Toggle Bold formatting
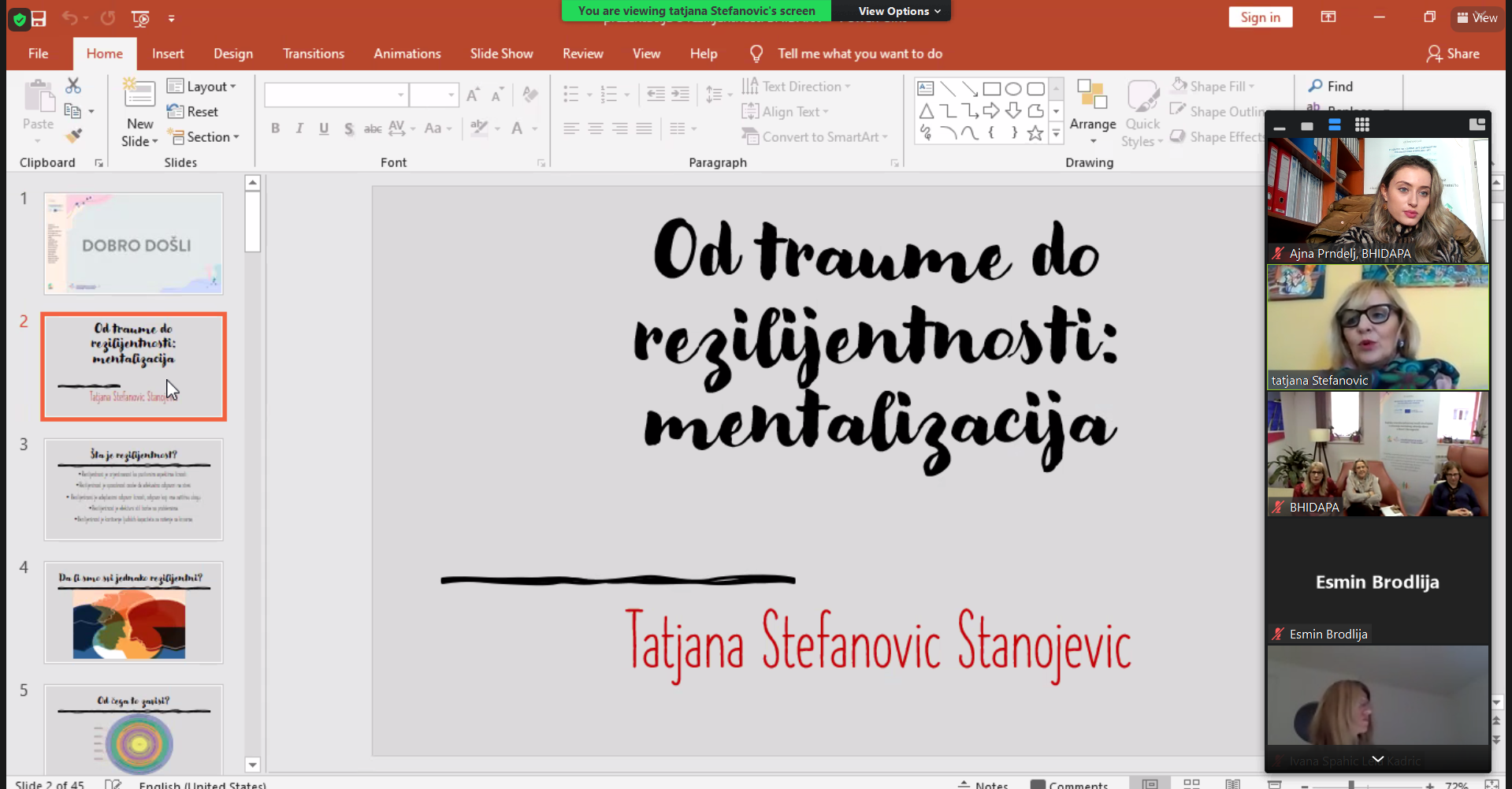Viewport: 1512px width, 789px height. click(275, 128)
